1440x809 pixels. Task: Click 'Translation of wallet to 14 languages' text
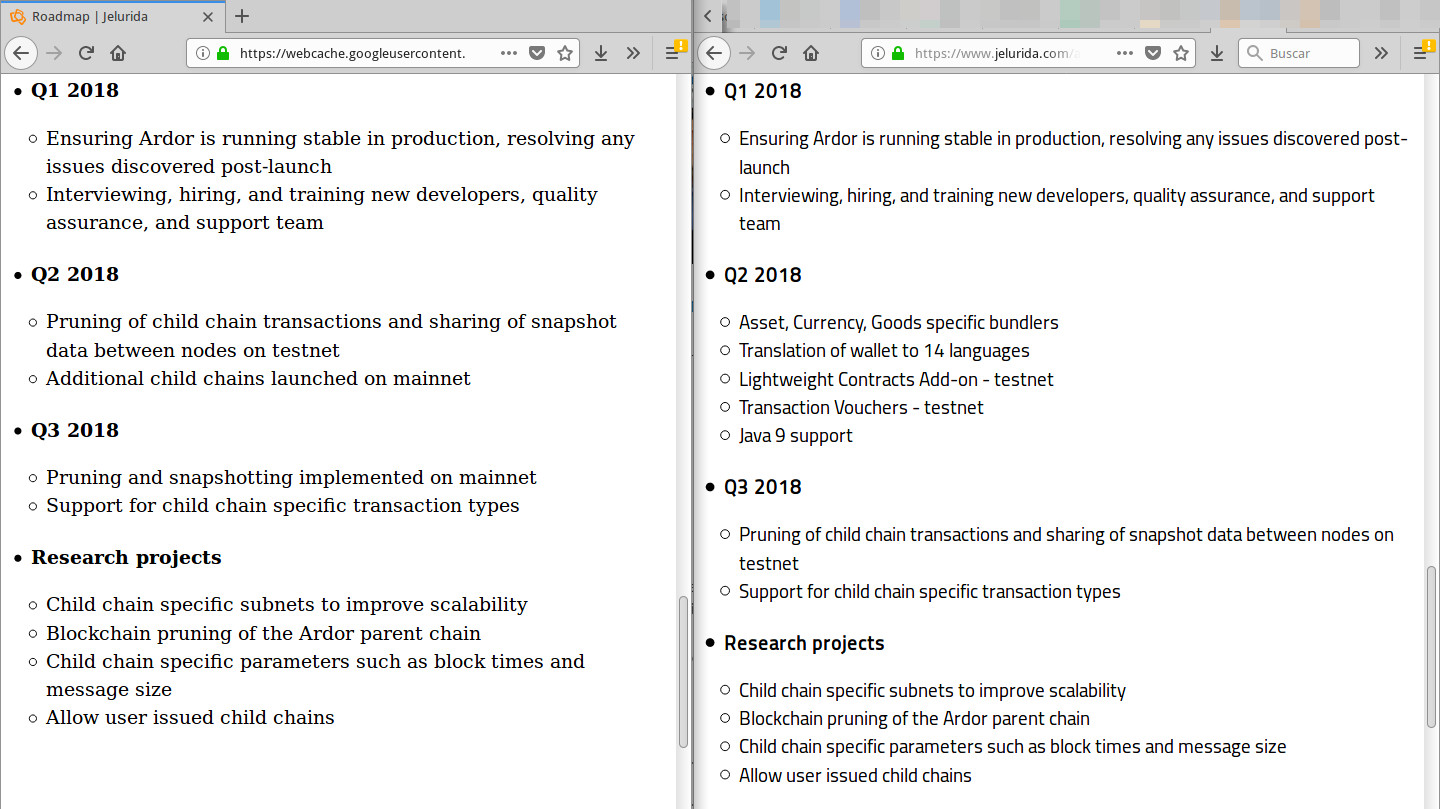[x=884, y=350]
